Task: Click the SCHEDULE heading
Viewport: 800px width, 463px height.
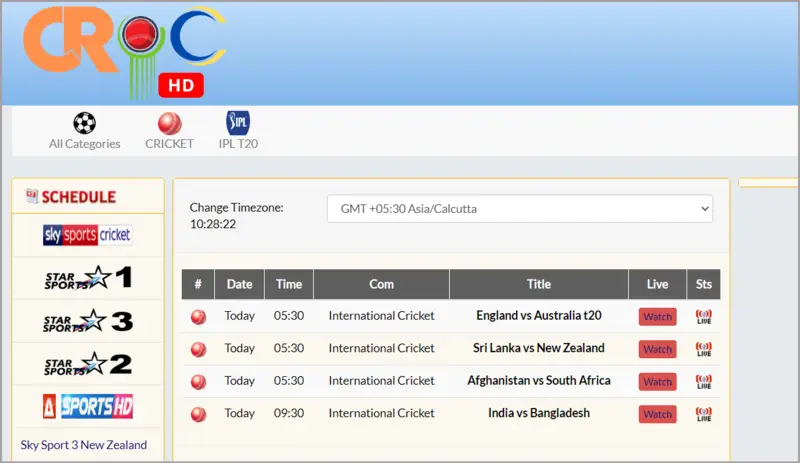Action: (x=79, y=197)
